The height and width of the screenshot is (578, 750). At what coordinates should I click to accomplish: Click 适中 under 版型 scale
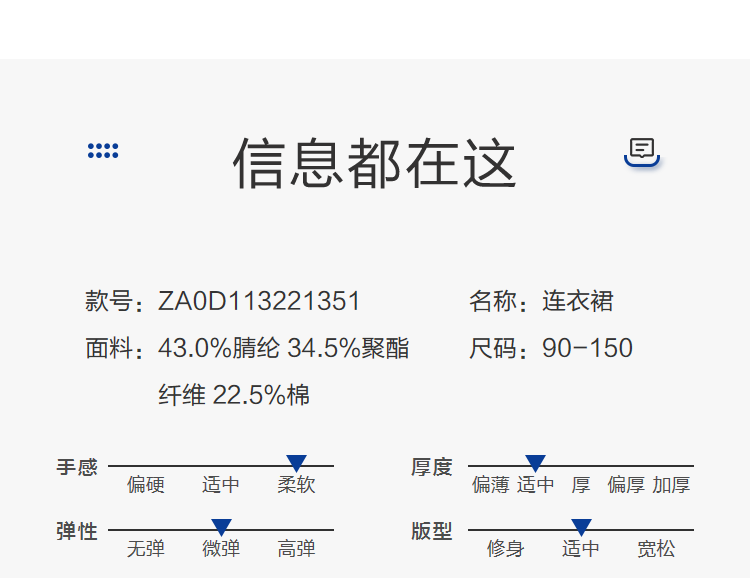coord(580,549)
